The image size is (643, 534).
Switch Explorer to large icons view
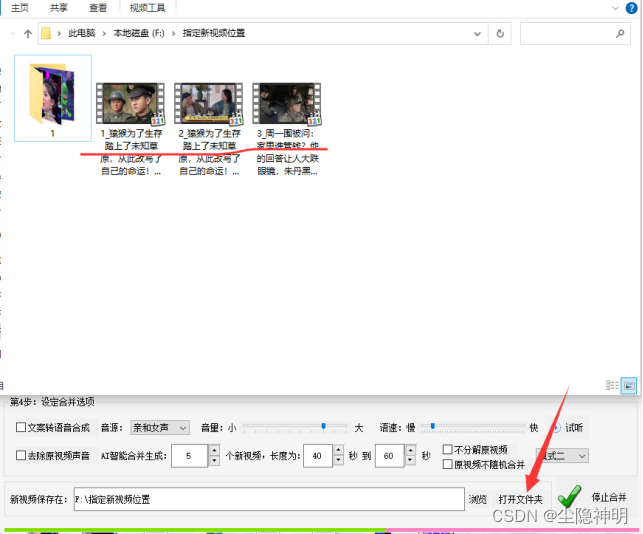629,386
